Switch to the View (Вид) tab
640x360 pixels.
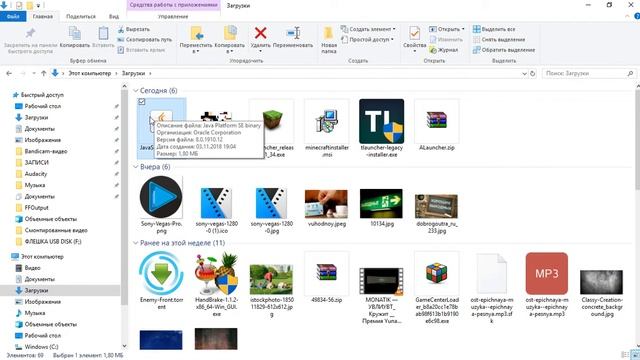click(114, 17)
